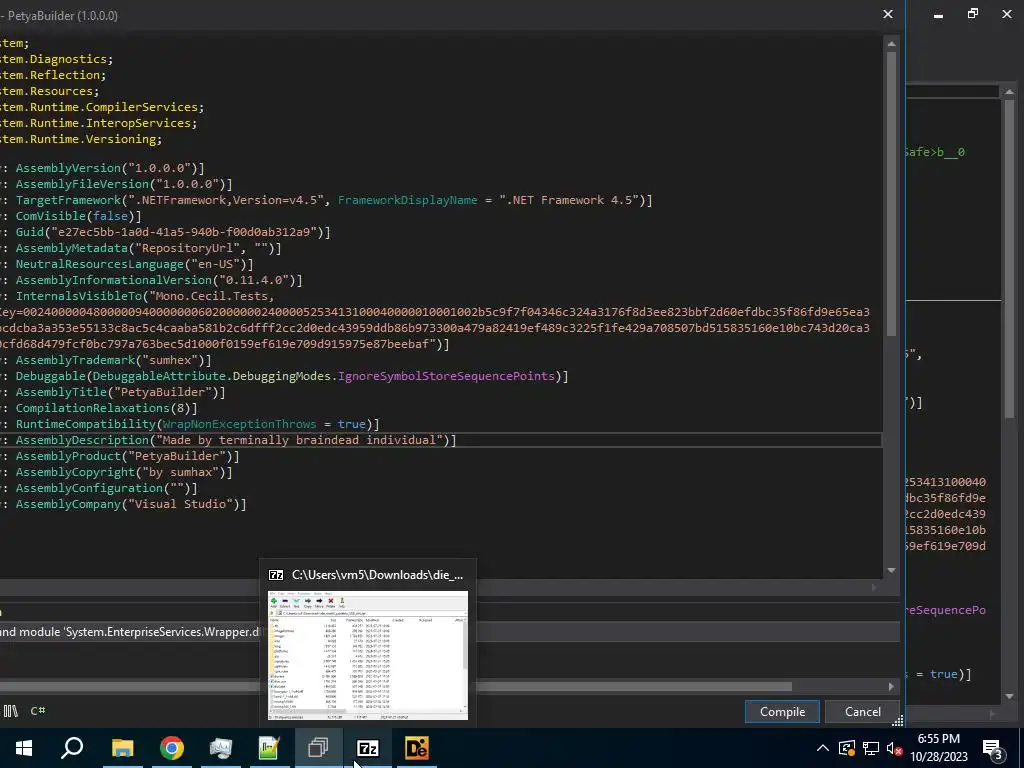Open taskbar Search magnifier
The image size is (1024, 768).
coord(72,748)
